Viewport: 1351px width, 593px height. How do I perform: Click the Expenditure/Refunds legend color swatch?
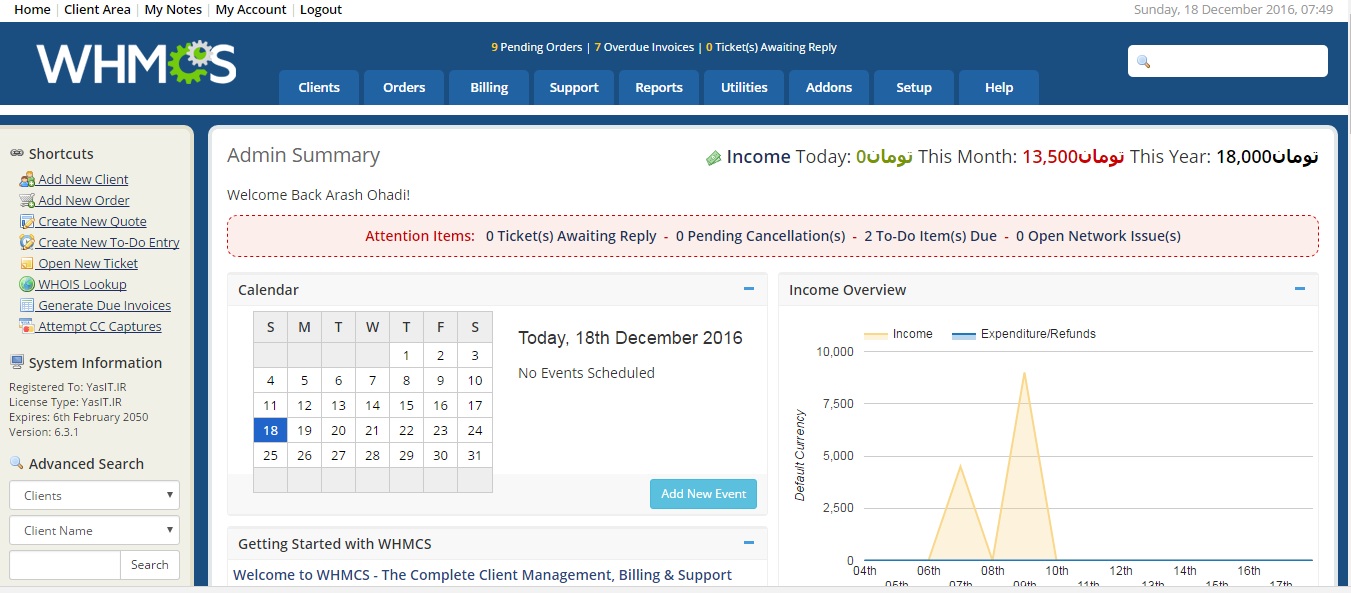tap(963, 335)
